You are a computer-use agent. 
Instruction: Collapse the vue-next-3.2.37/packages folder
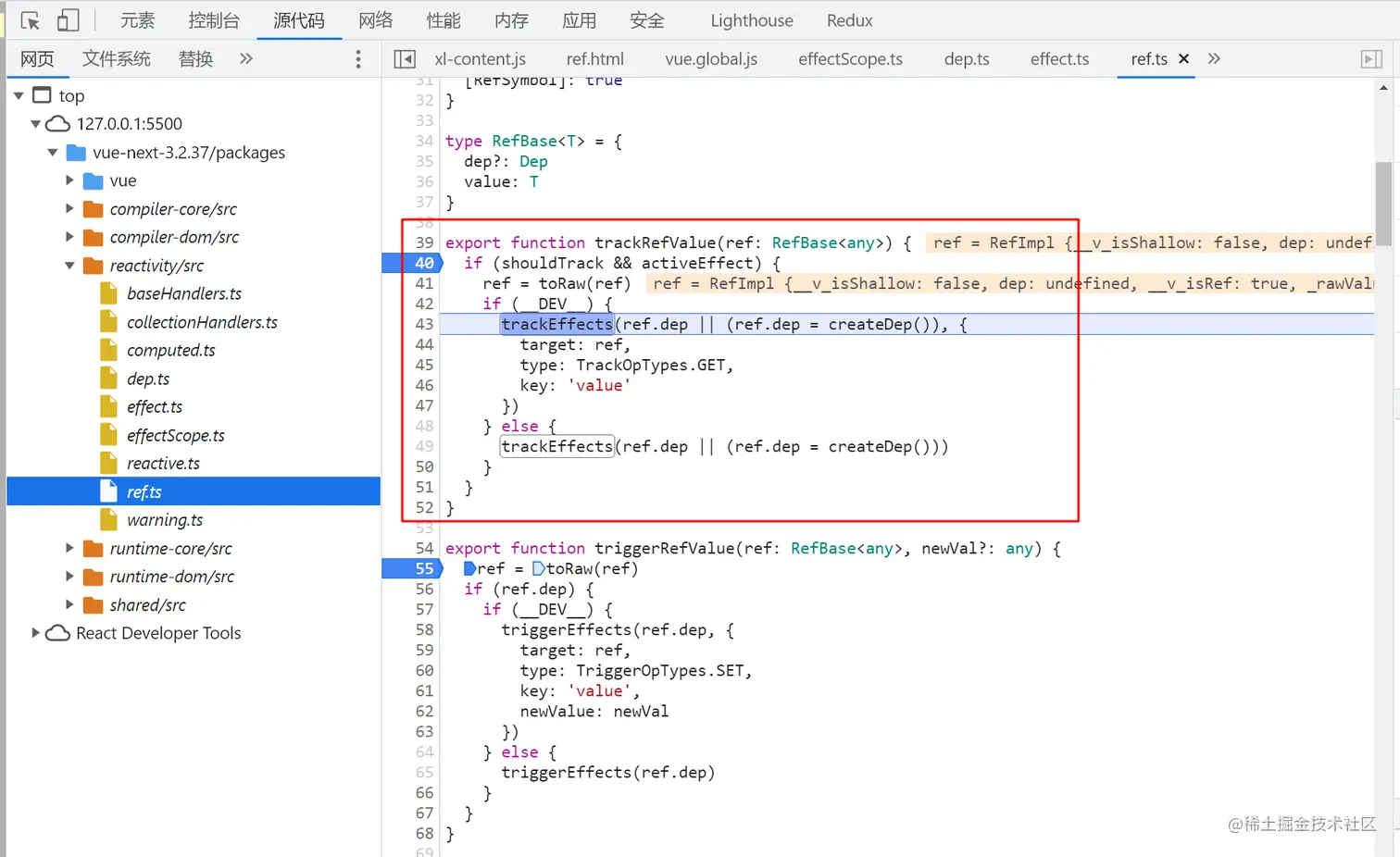[53, 153]
